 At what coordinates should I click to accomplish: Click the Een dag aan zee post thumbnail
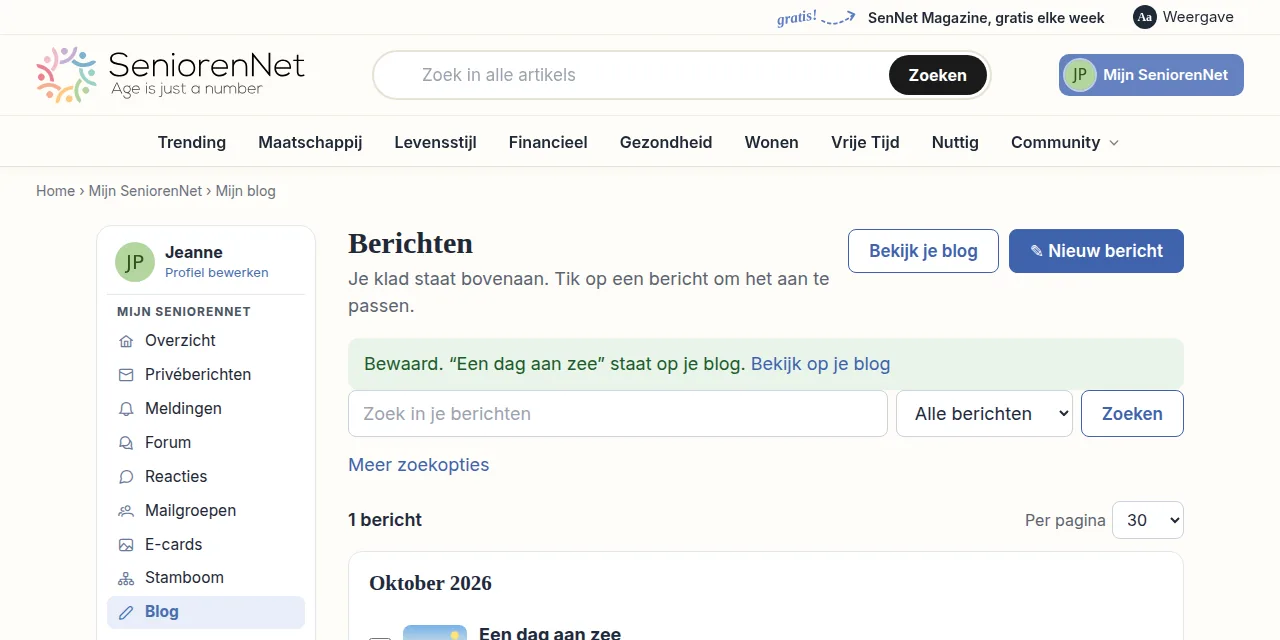pos(435,633)
